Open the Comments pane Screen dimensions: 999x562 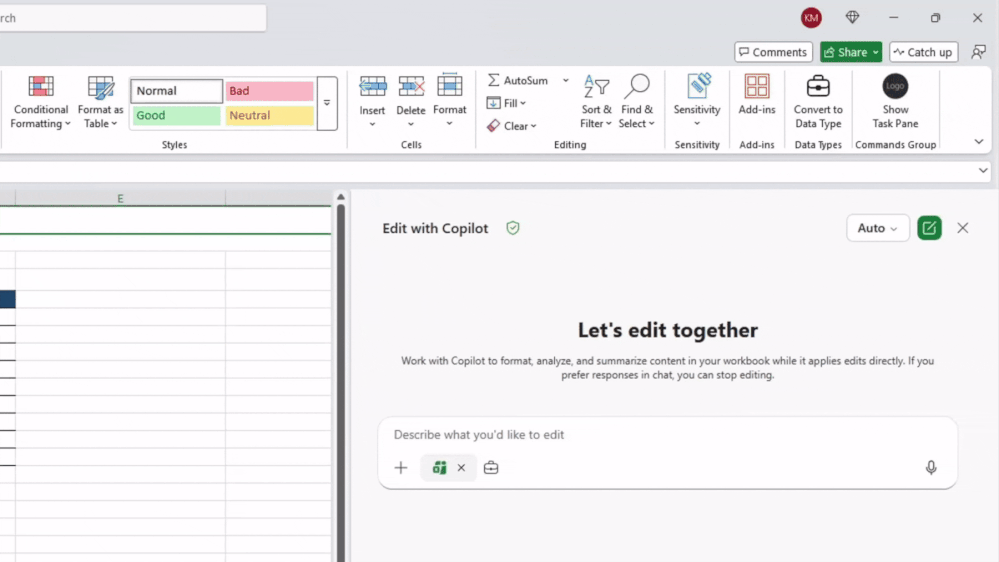click(773, 52)
